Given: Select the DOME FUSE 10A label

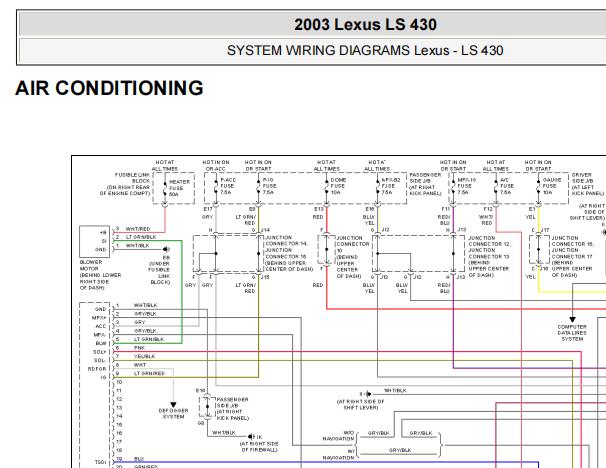Looking at the screenshot, I should (x=338, y=186).
